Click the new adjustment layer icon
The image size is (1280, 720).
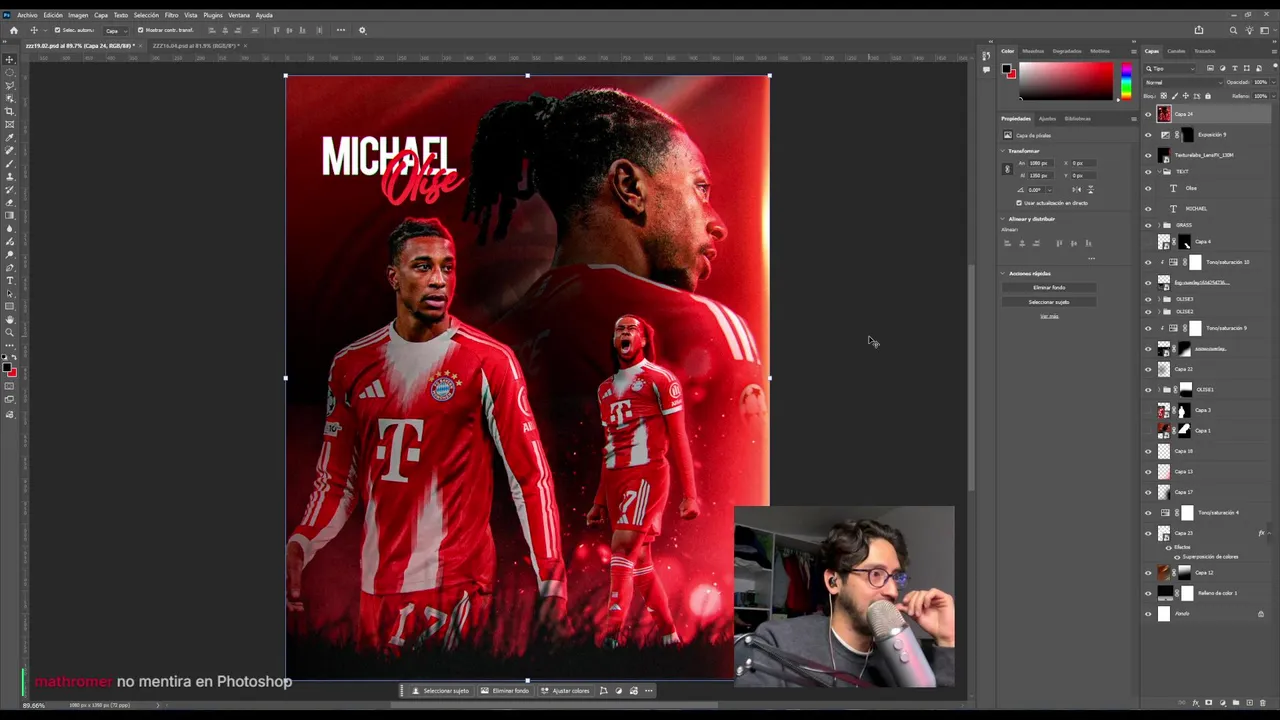point(1222,703)
